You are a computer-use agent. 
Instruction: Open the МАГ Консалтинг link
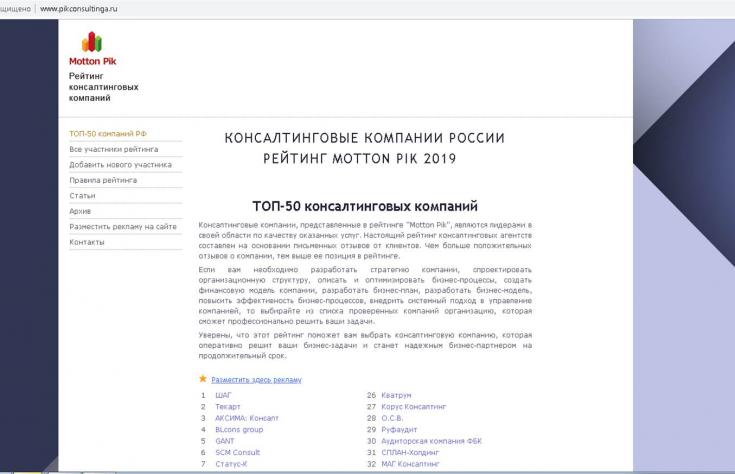[x=411, y=464]
